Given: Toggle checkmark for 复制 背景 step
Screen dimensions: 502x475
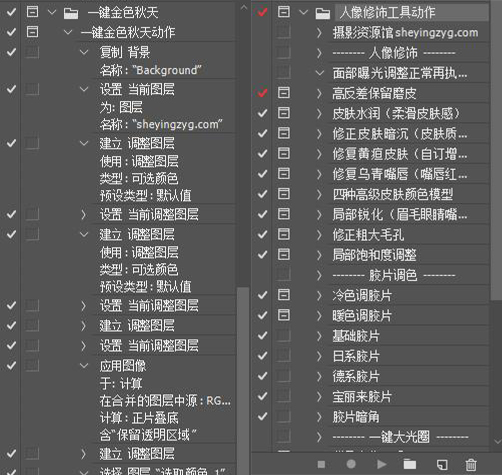Looking at the screenshot, I should pyautogui.click(x=11, y=52).
